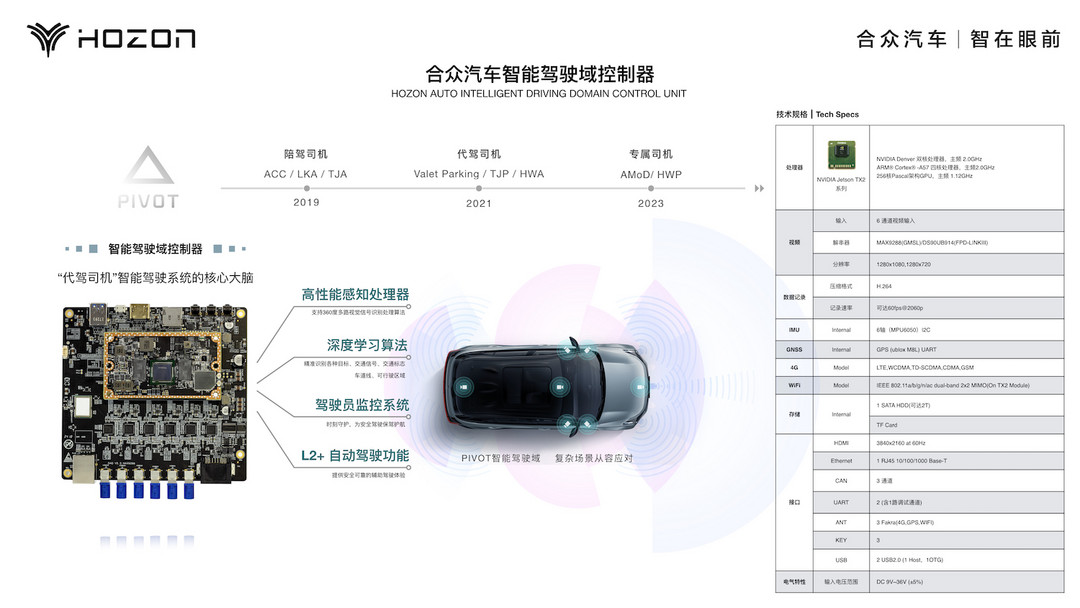Click the 深度学习算法 feature heading

coord(367,345)
